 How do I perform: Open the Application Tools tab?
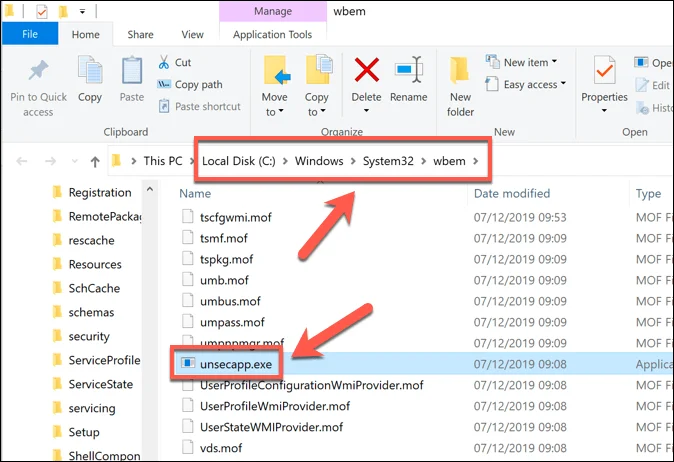click(273, 34)
